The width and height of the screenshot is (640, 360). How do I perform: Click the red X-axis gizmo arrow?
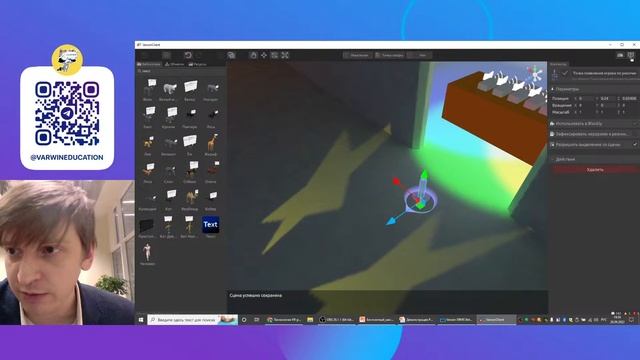click(397, 181)
